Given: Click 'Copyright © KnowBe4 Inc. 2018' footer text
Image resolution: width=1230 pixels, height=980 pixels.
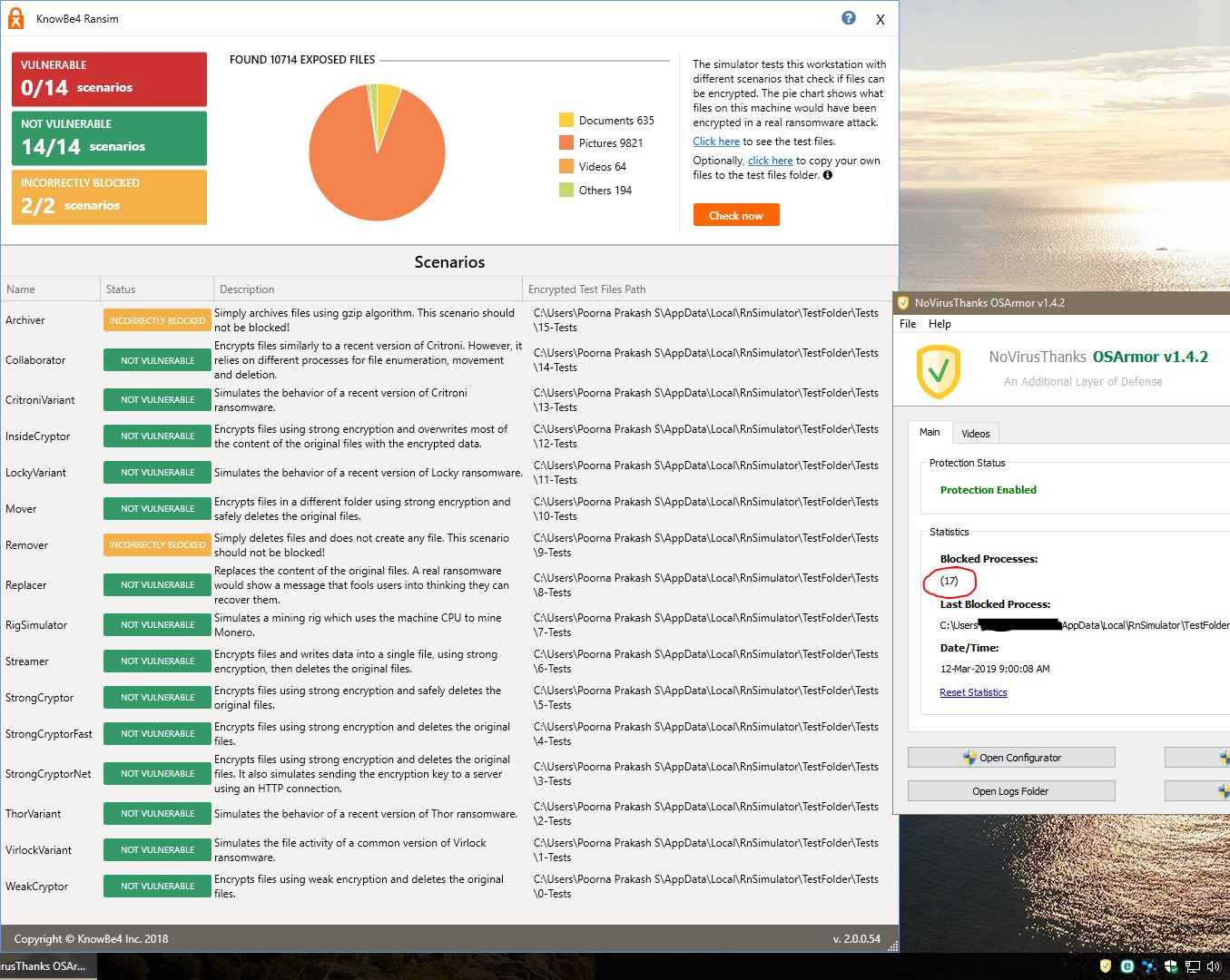Looking at the screenshot, I should point(91,939).
